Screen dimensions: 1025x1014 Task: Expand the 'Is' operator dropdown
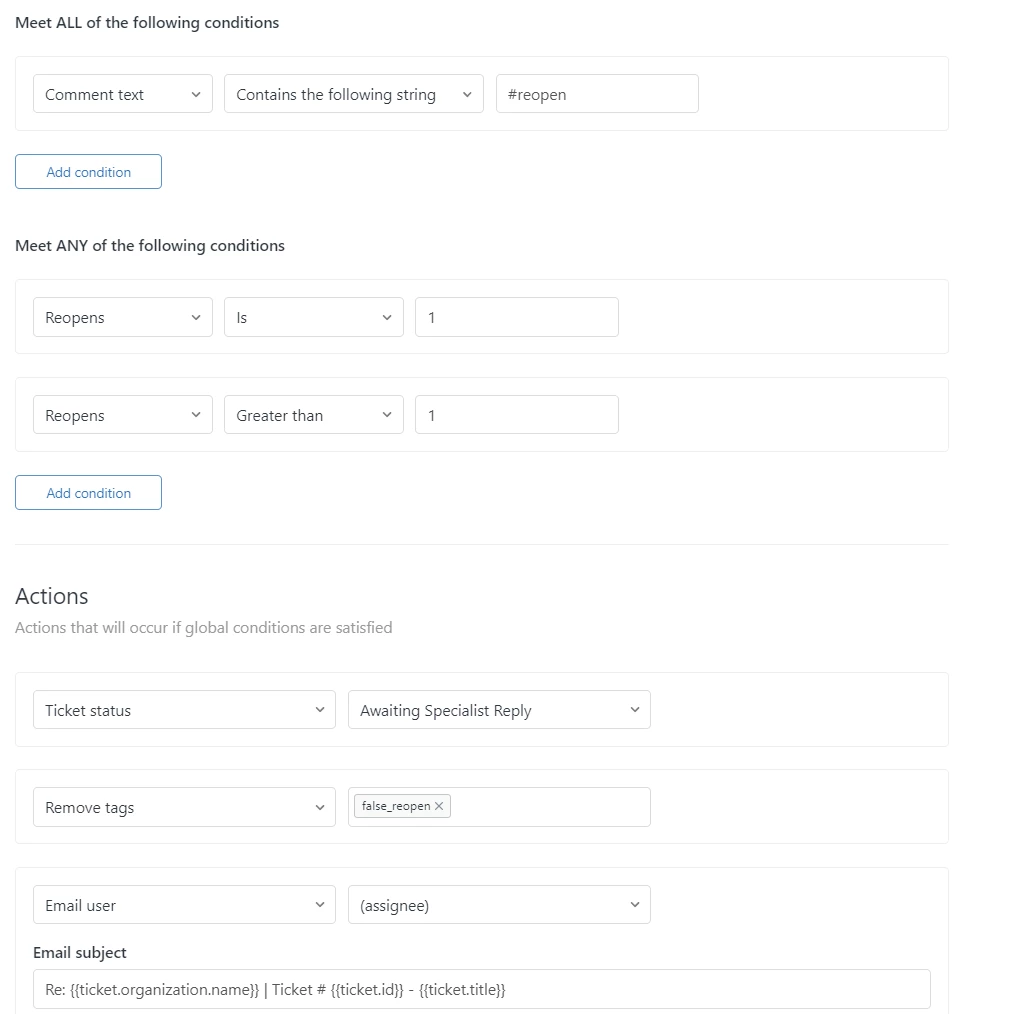pyautogui.click(x=313, y=317)
